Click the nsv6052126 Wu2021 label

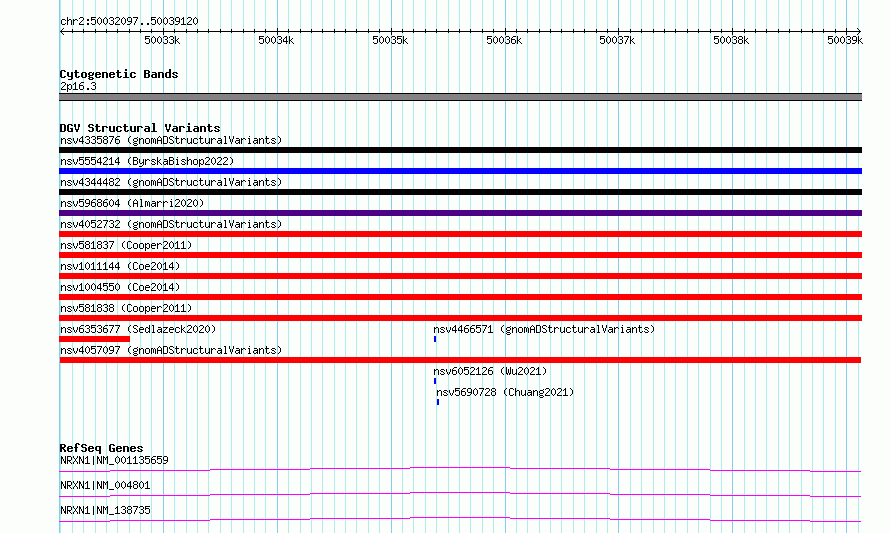tap(490, 371)
